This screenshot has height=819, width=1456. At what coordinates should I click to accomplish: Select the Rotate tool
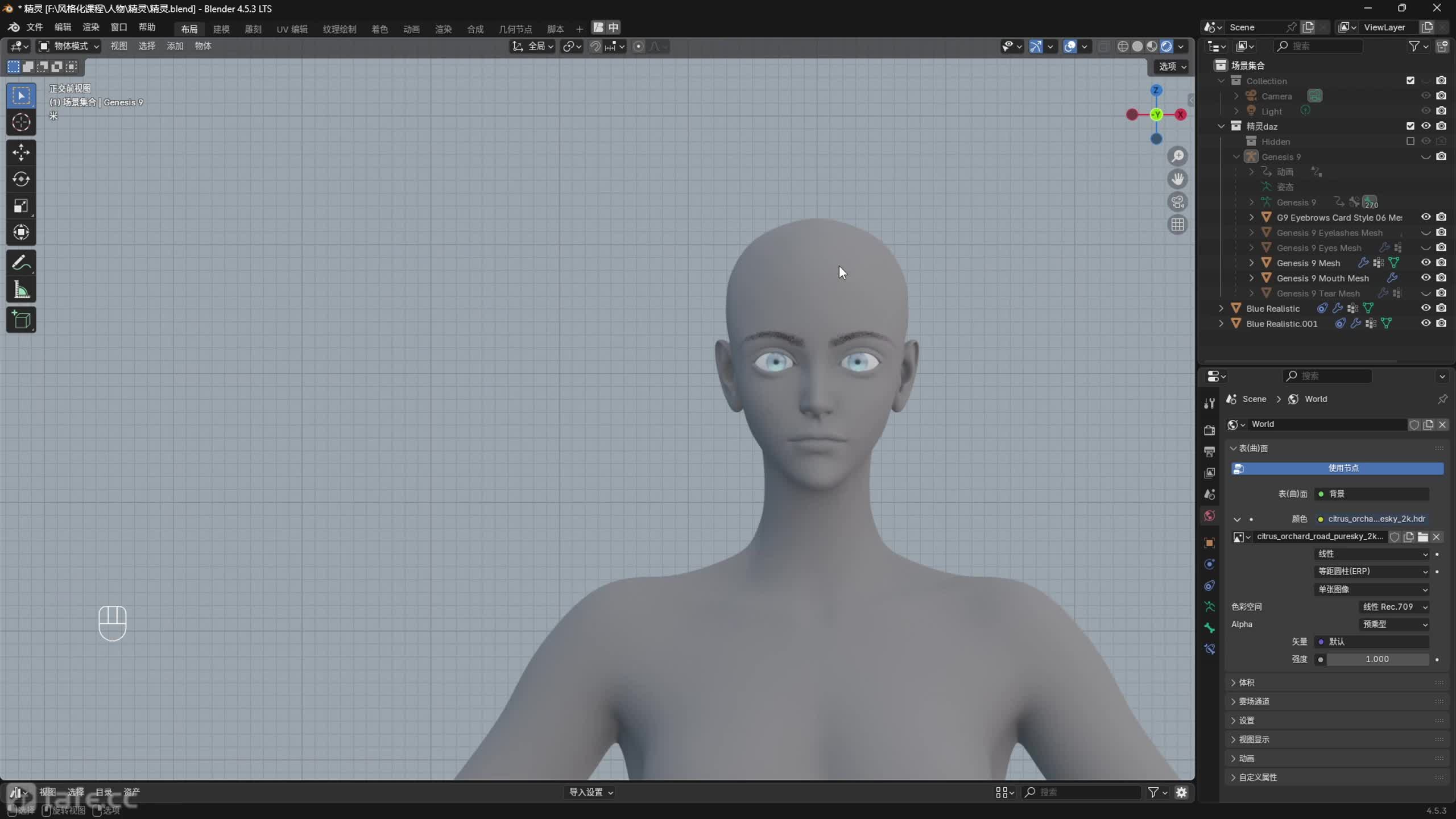[21, 179]
